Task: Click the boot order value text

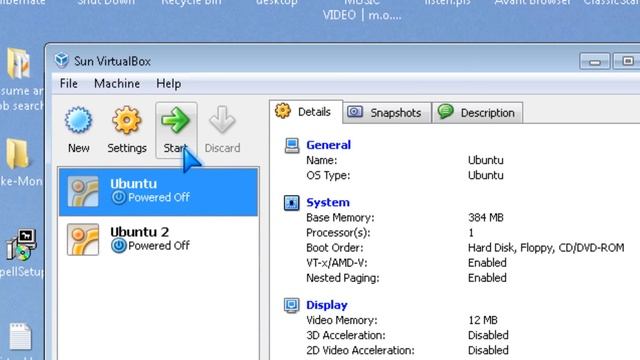Action: coord(546,248)
